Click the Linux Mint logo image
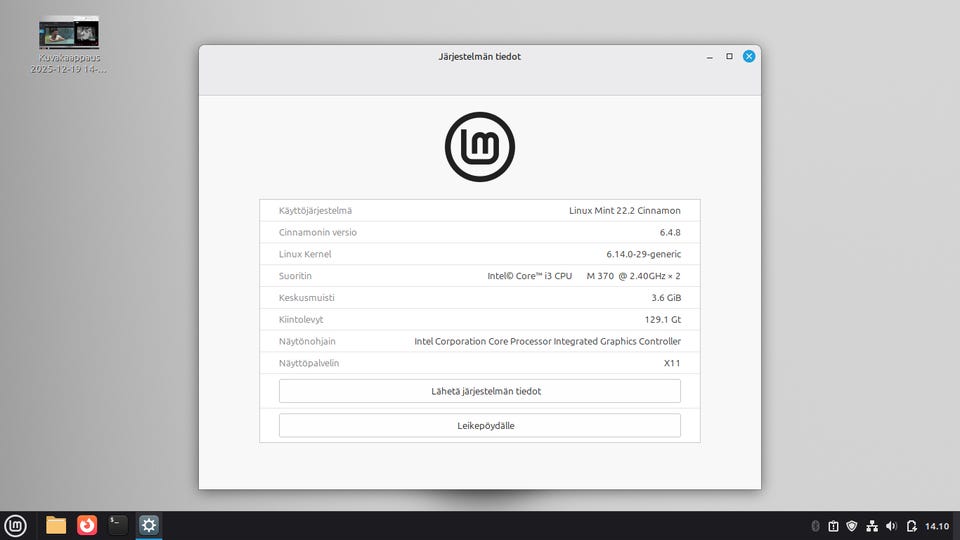The image size is (960, 540). [x=479, y=147]
